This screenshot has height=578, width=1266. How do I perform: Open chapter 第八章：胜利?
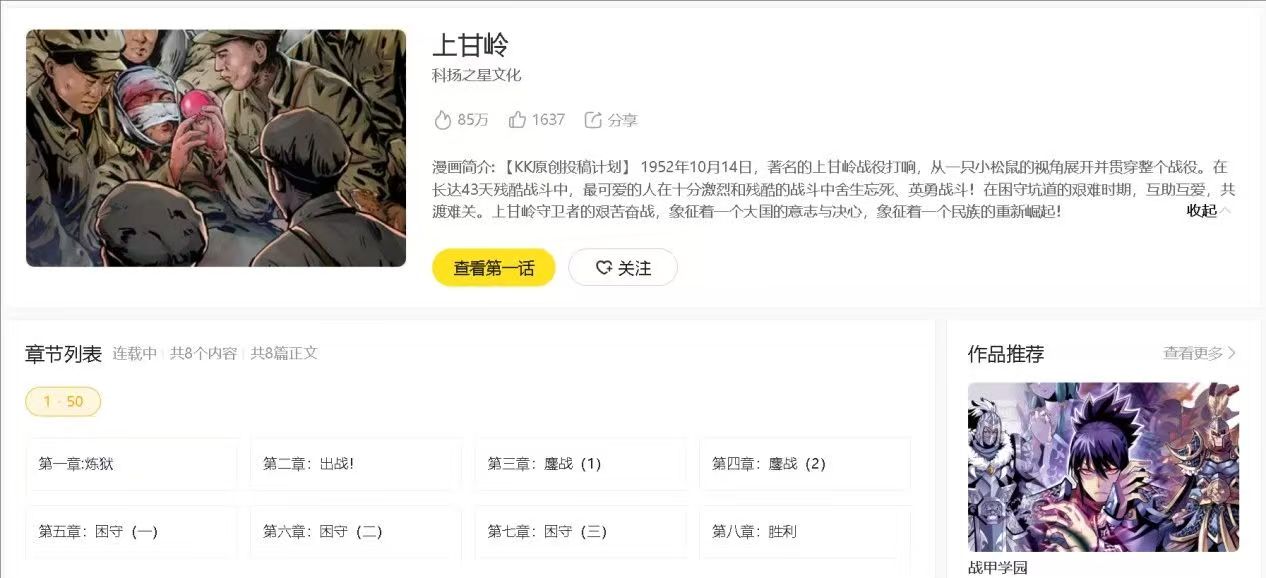805,532
